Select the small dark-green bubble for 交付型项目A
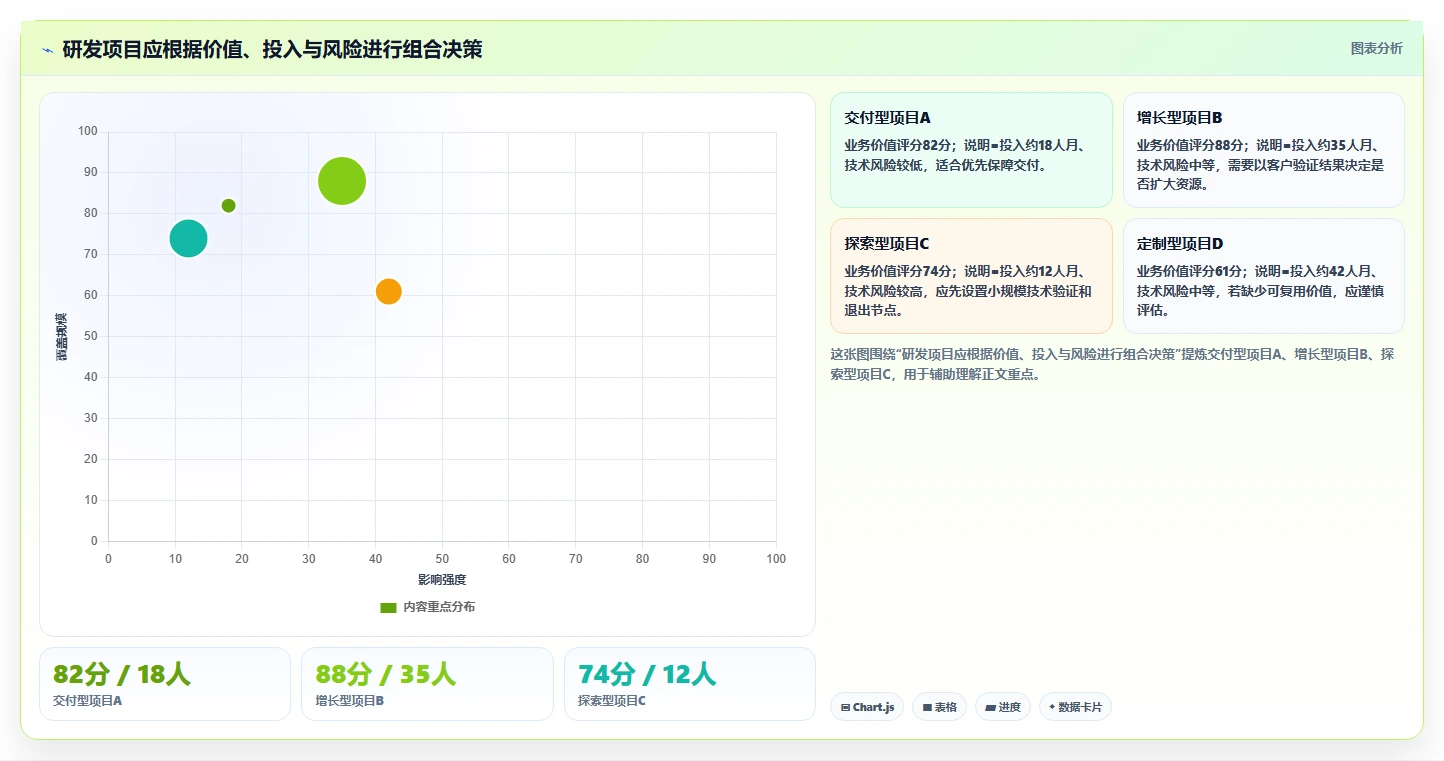Viewport: 1444px width, 761px height. coord(228,206)
